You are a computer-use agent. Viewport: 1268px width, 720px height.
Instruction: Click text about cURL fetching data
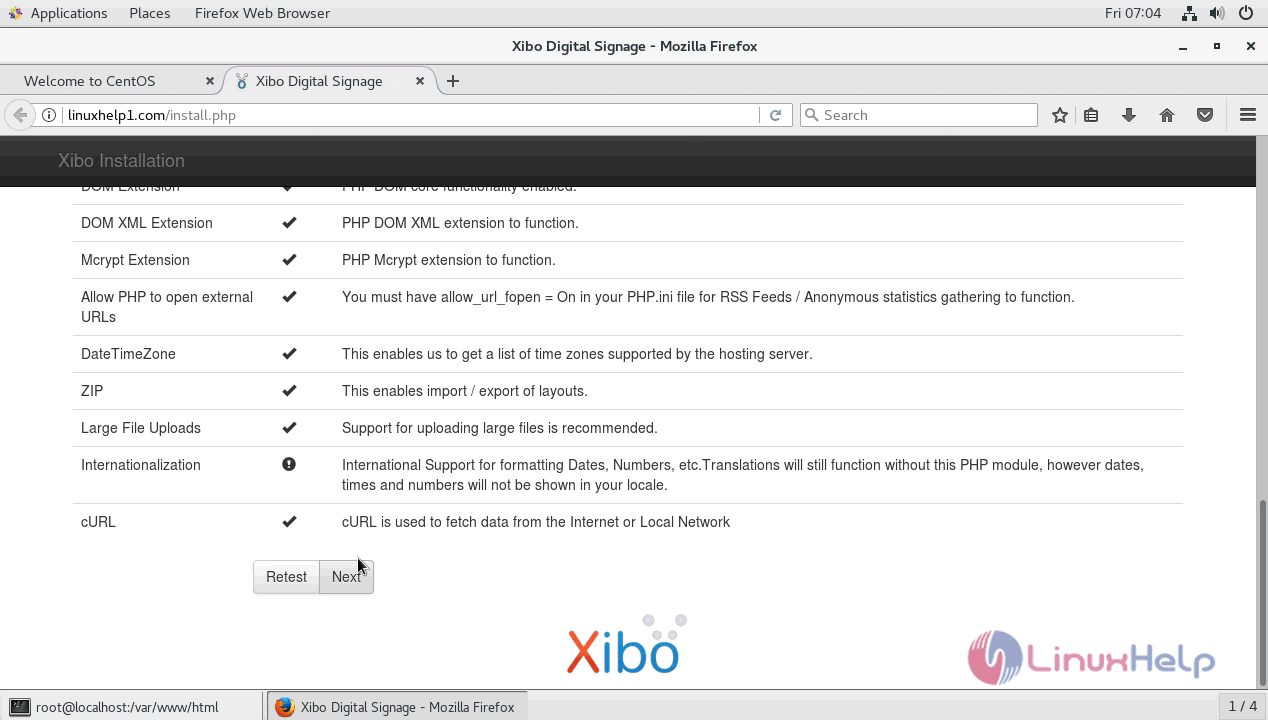[x=536, y=522]
